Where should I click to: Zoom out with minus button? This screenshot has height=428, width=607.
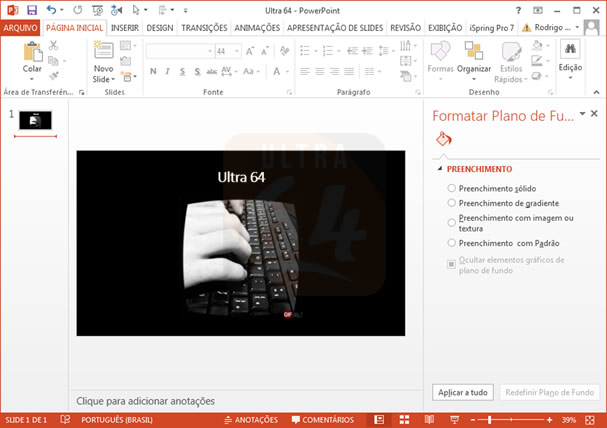[473, 420]
